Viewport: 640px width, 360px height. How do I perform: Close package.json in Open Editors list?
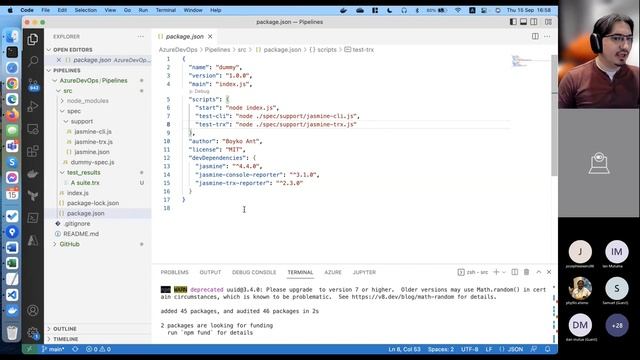(59, 60)
